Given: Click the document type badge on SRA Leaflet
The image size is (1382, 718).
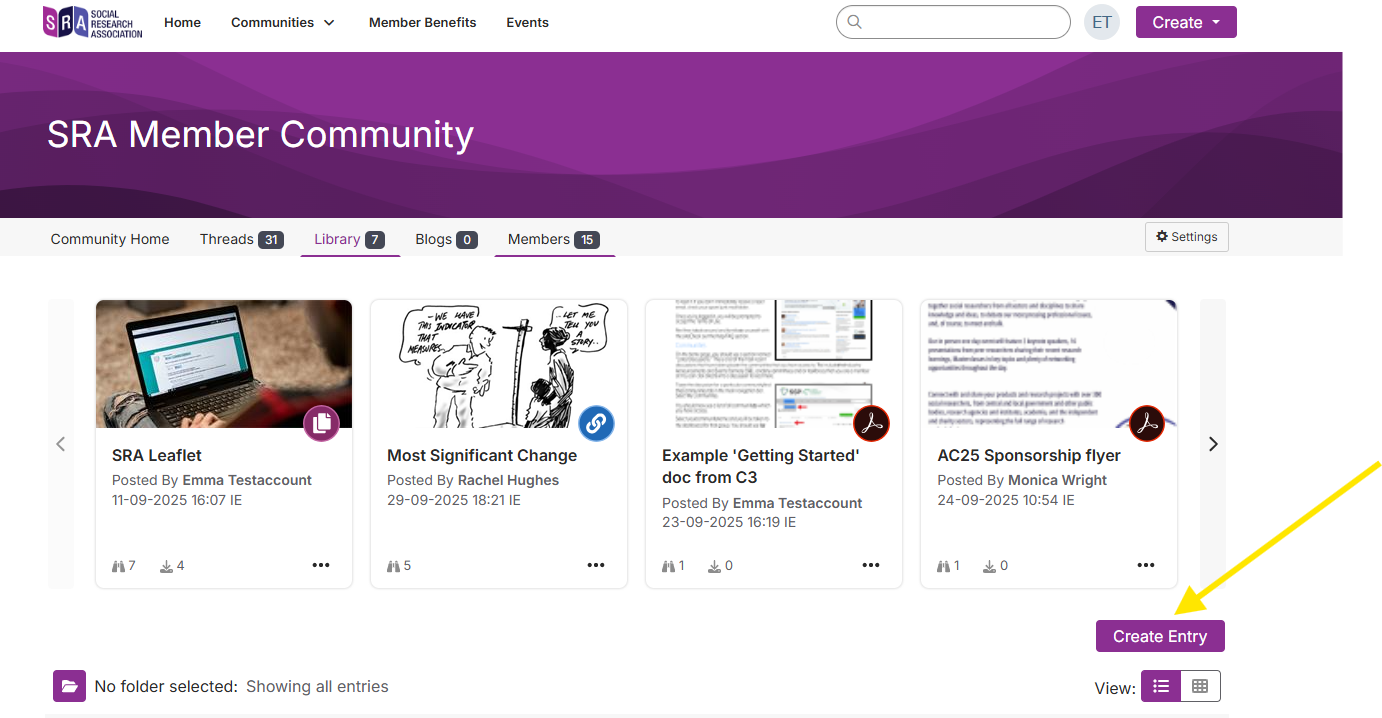Looking at the screenshot, I should tap(322, 423).
